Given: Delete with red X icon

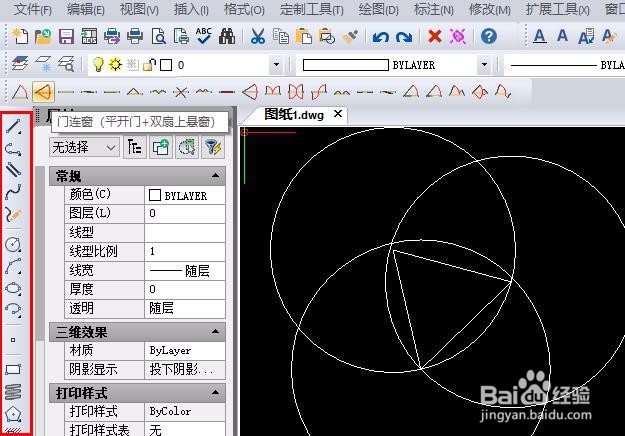Looking at the screenshot, I should 434,36.
